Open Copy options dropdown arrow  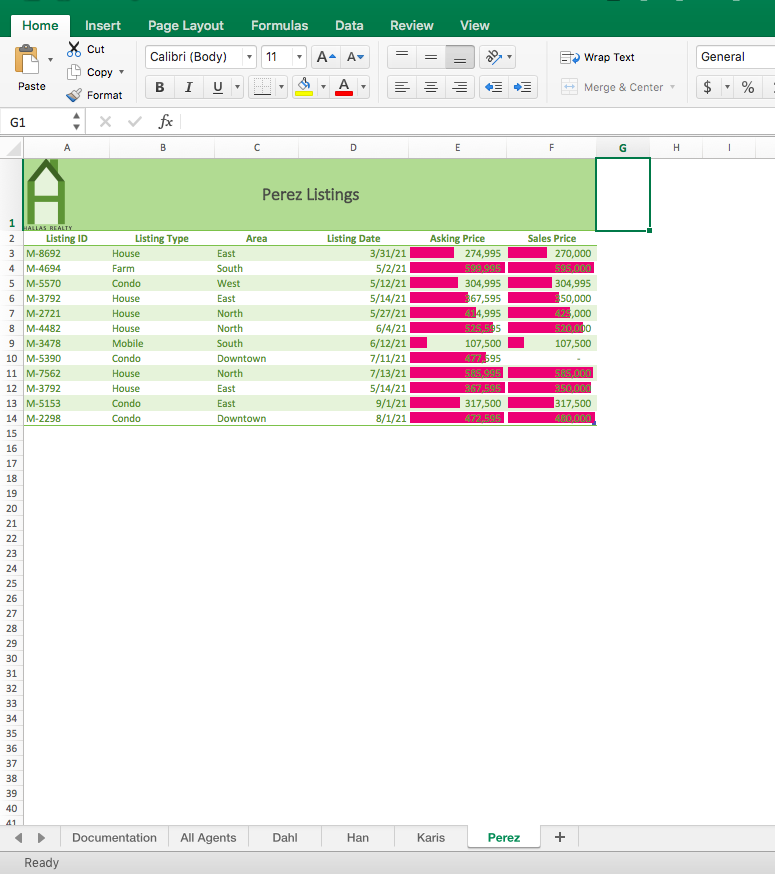point(122,72)
